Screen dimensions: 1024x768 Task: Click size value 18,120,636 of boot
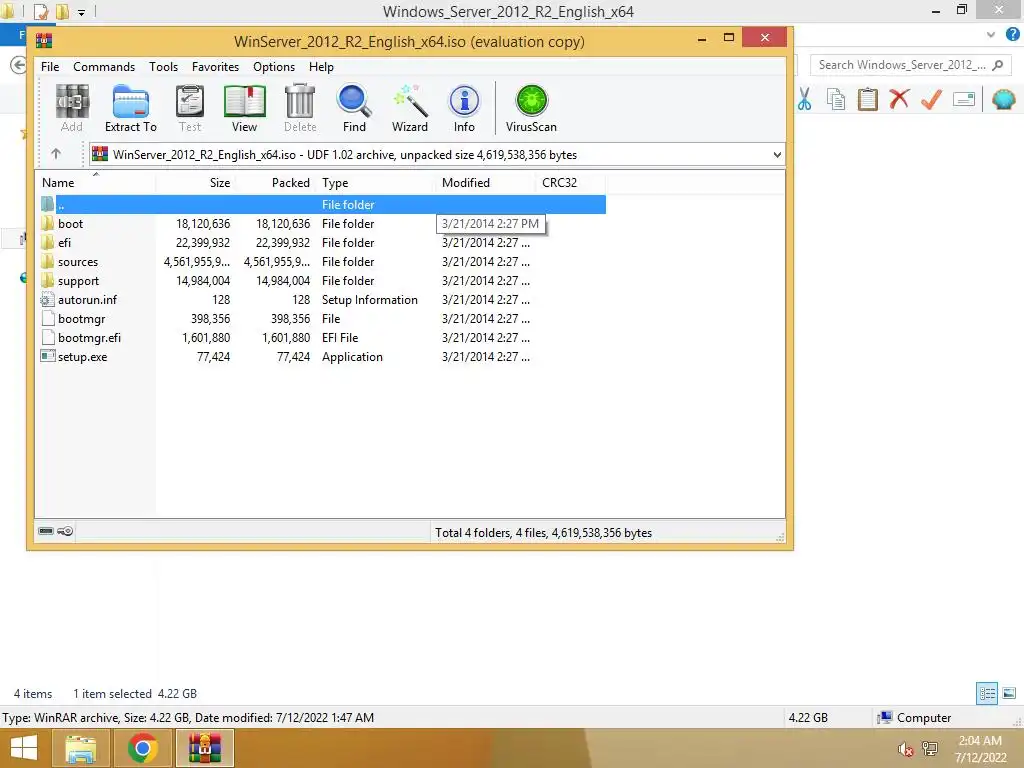coord(203,224)
